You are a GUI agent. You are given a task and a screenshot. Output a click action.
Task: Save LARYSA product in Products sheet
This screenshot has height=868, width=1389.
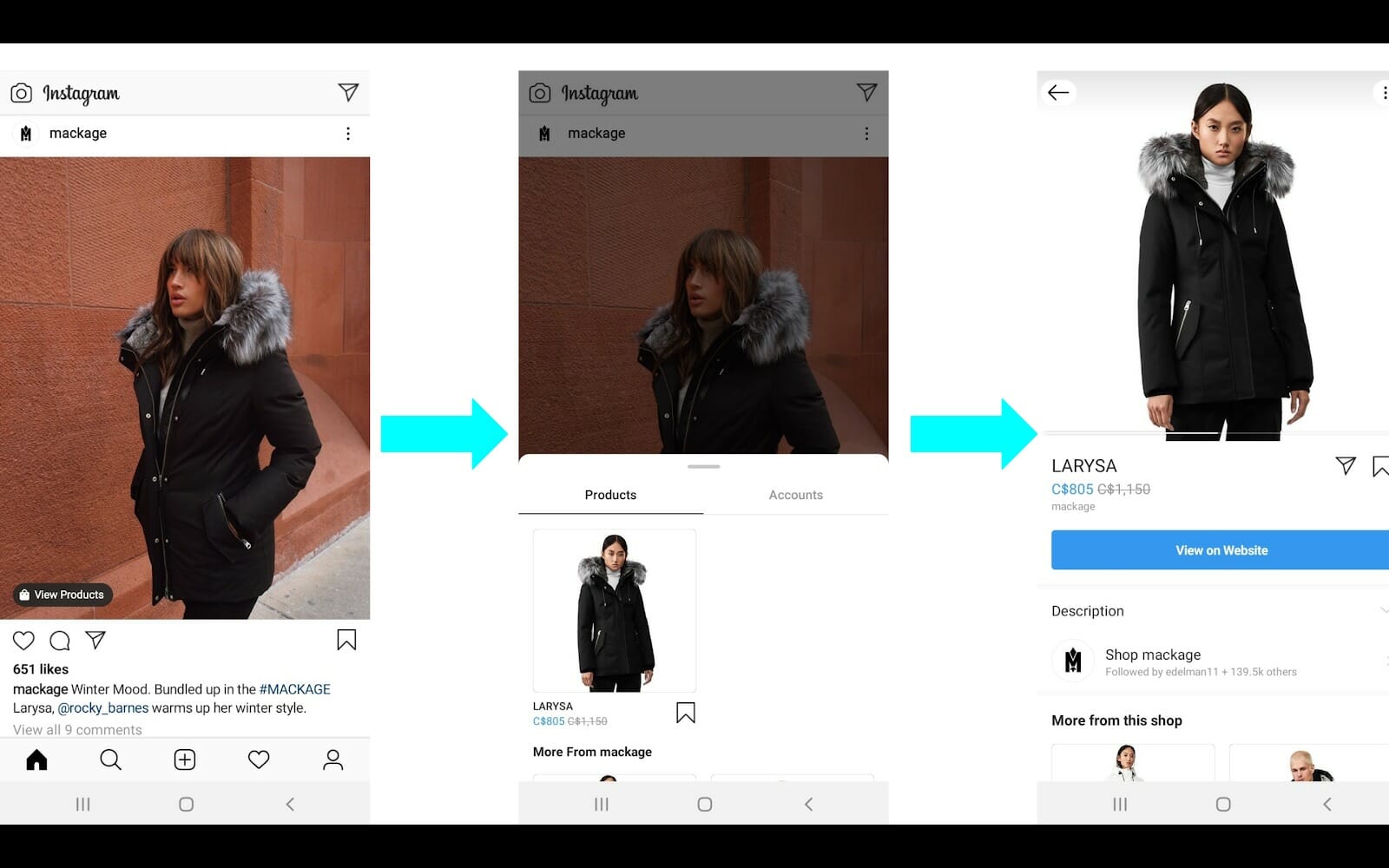coord(685,713)
